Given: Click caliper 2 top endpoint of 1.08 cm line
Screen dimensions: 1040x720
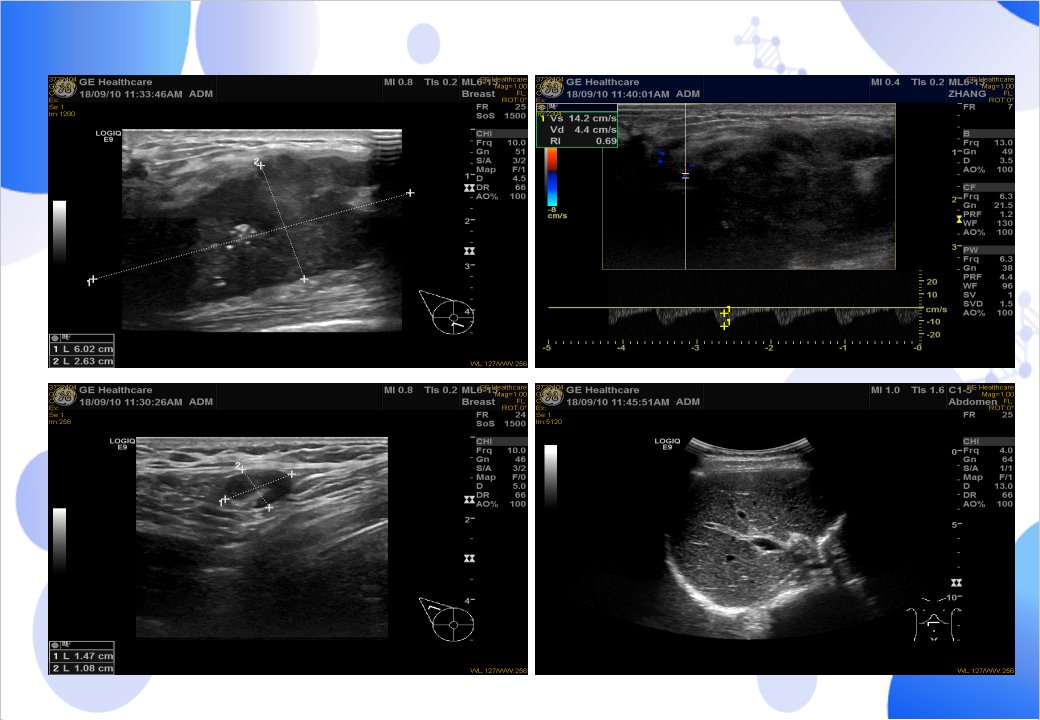Looking at the screenshot, I should [x=241, y=469].
